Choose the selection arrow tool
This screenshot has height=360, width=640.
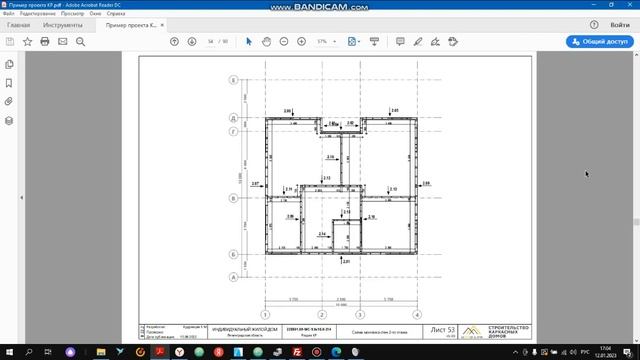(249, 42)
